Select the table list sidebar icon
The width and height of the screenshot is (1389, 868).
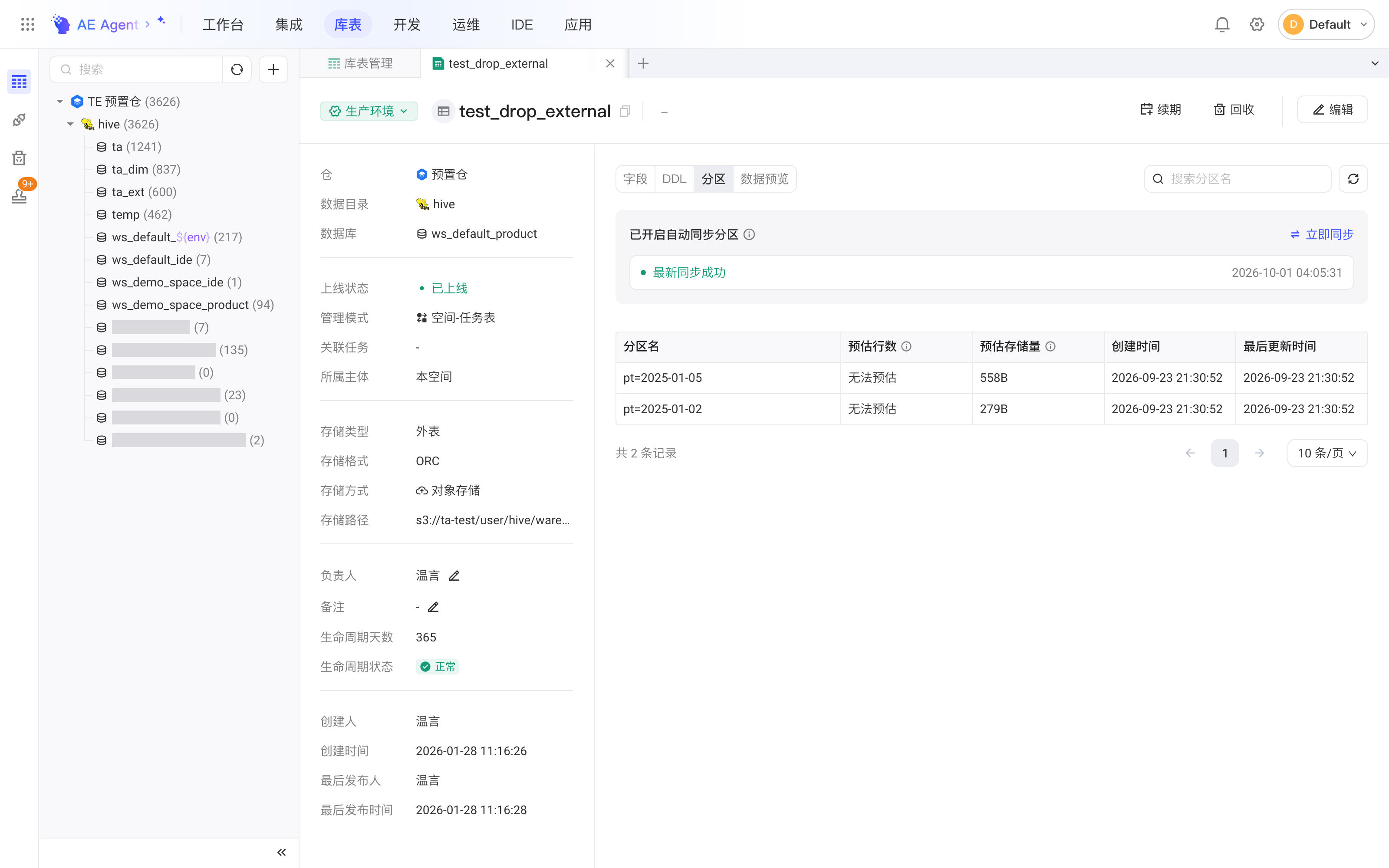point(19,82)
